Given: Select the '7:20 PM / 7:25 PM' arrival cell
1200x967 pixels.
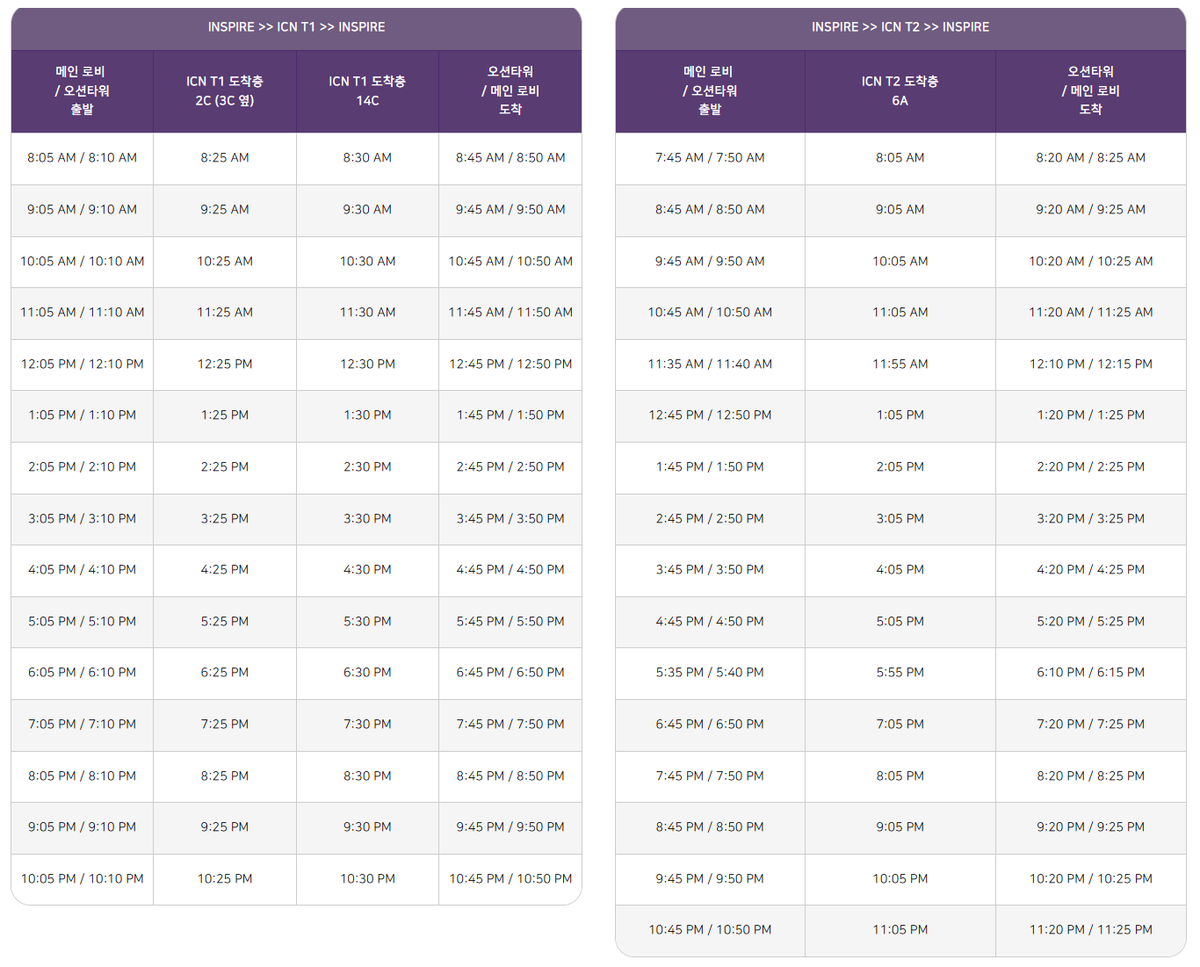Looking at the screenshot, I should click(1091, 725).
